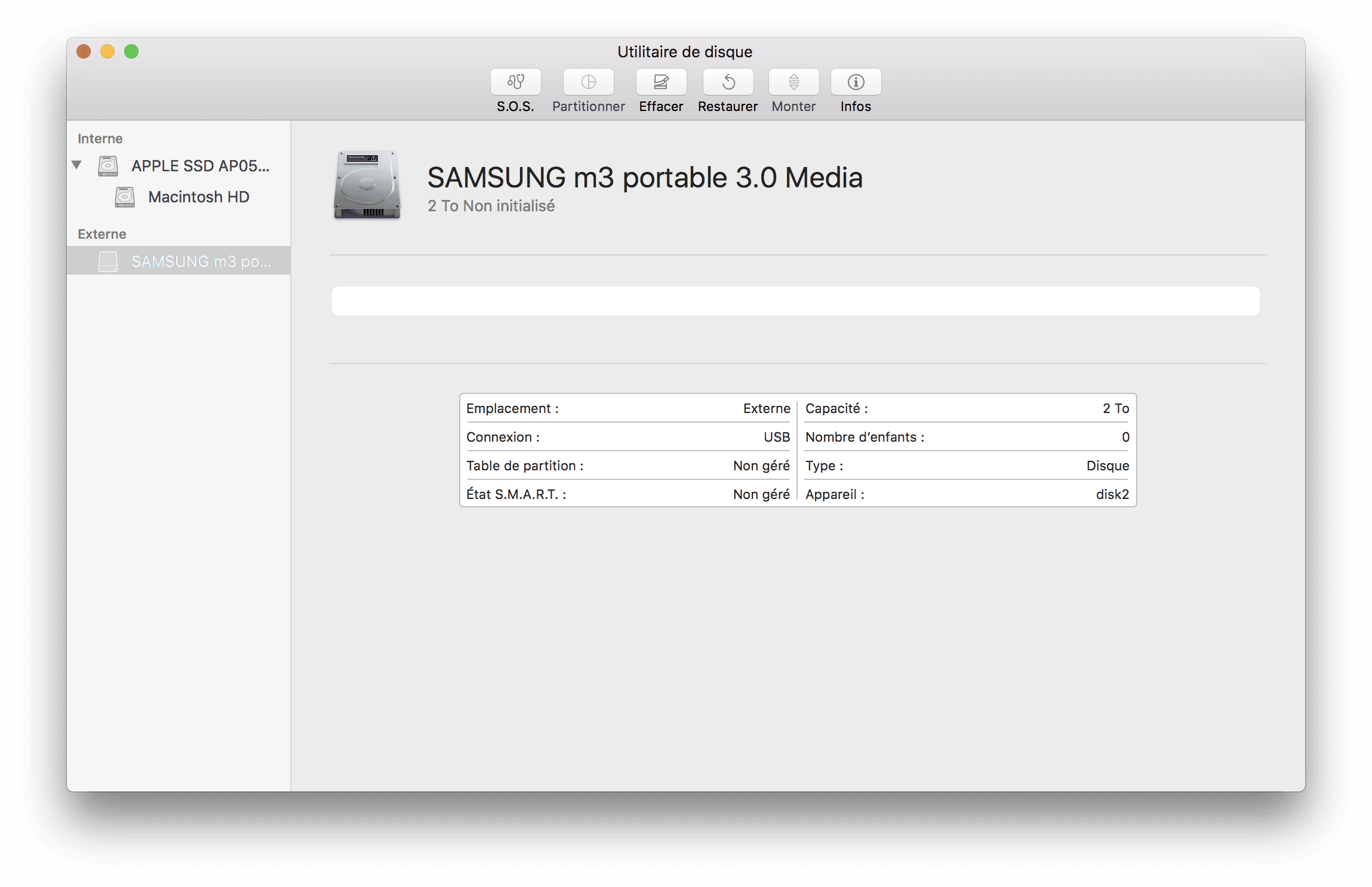This screenshot has height=887, width=1372.
Task: Click the Interne section header
Action: (x=100, y=138)
